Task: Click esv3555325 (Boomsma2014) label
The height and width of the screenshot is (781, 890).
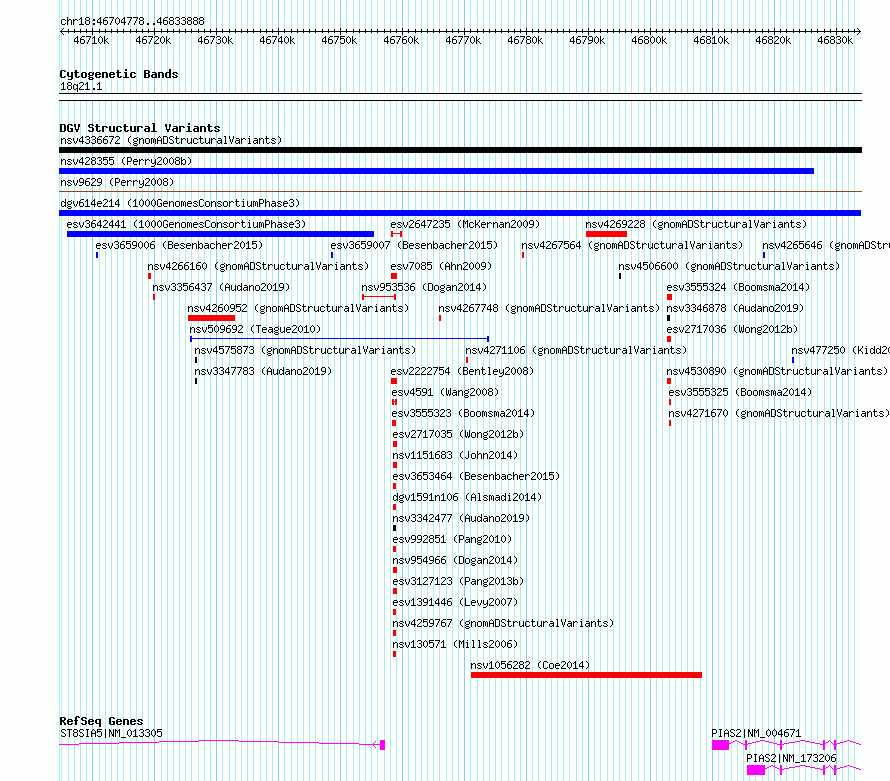Action: (740, 392)
